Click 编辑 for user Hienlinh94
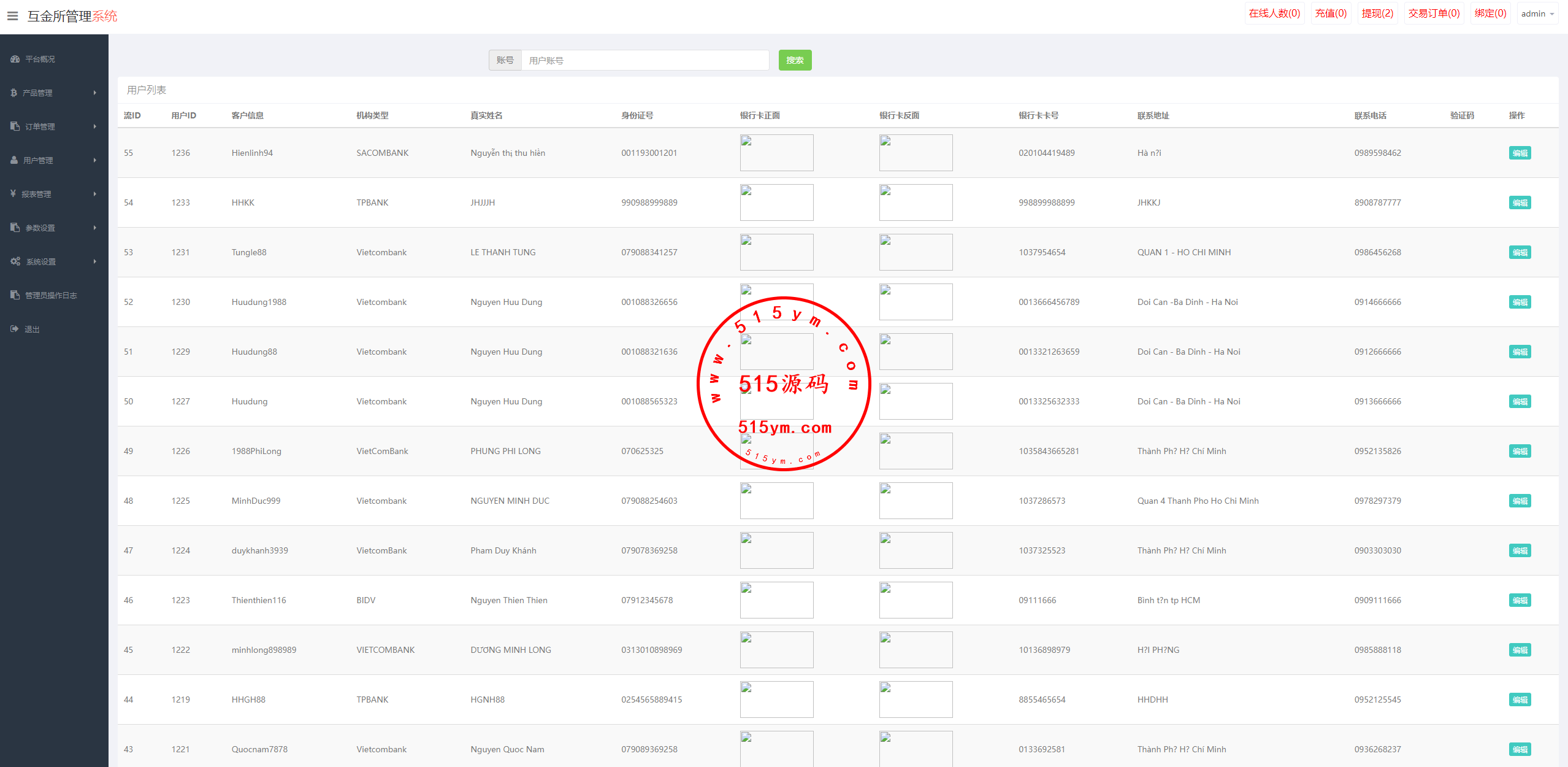This screenshot has height=767, width=1568. click(x=1520, y=153)
